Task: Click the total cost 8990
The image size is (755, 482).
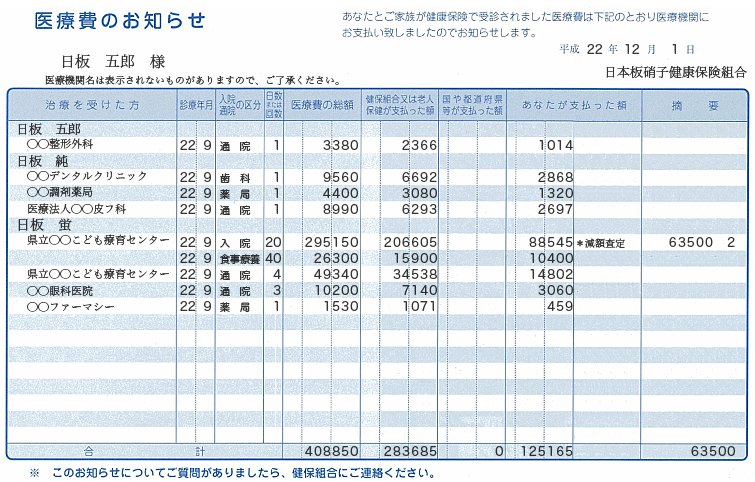Action: [x=340, y=209]
